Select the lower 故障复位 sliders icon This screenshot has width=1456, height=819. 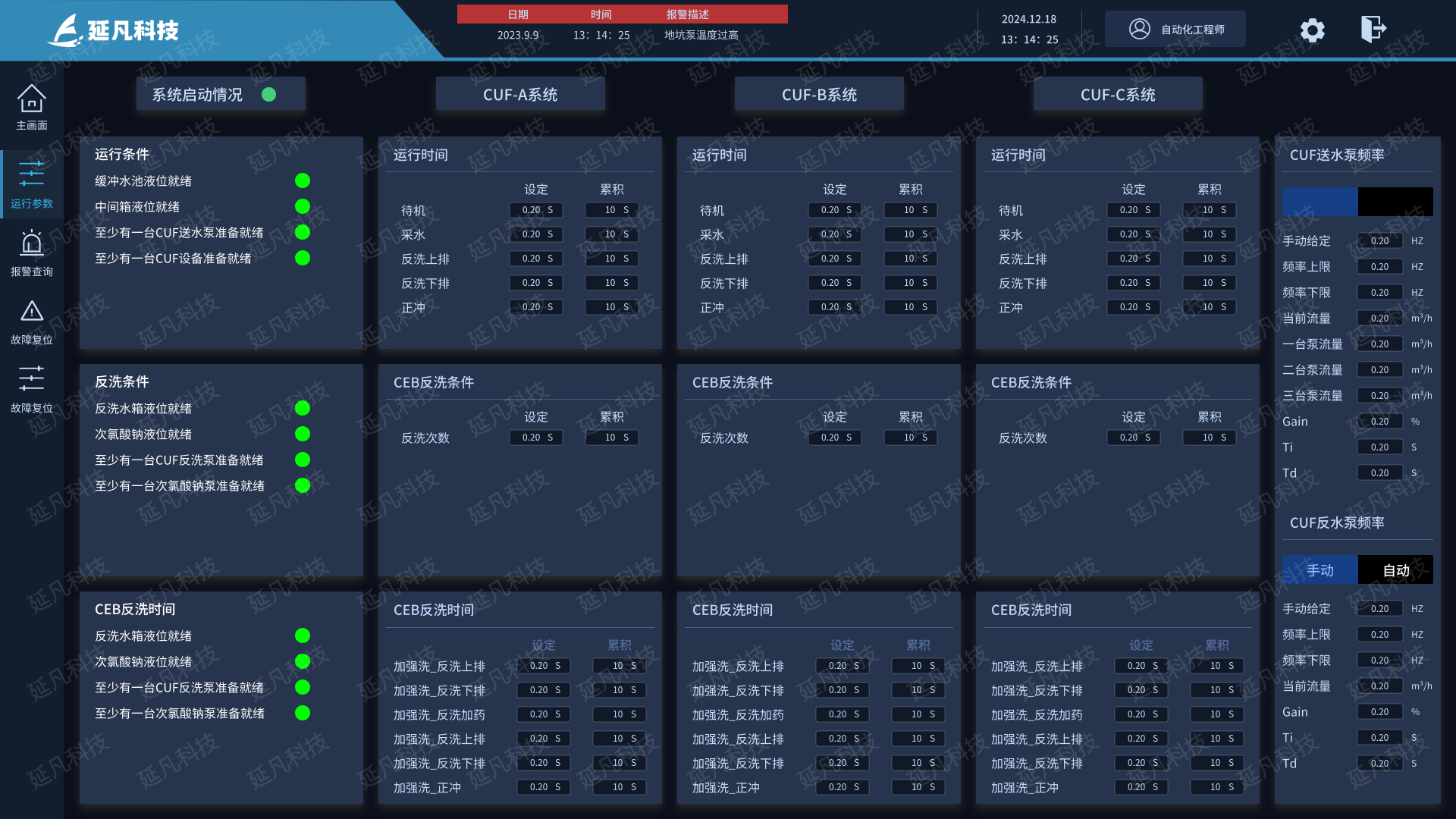[x=32, y=387]
